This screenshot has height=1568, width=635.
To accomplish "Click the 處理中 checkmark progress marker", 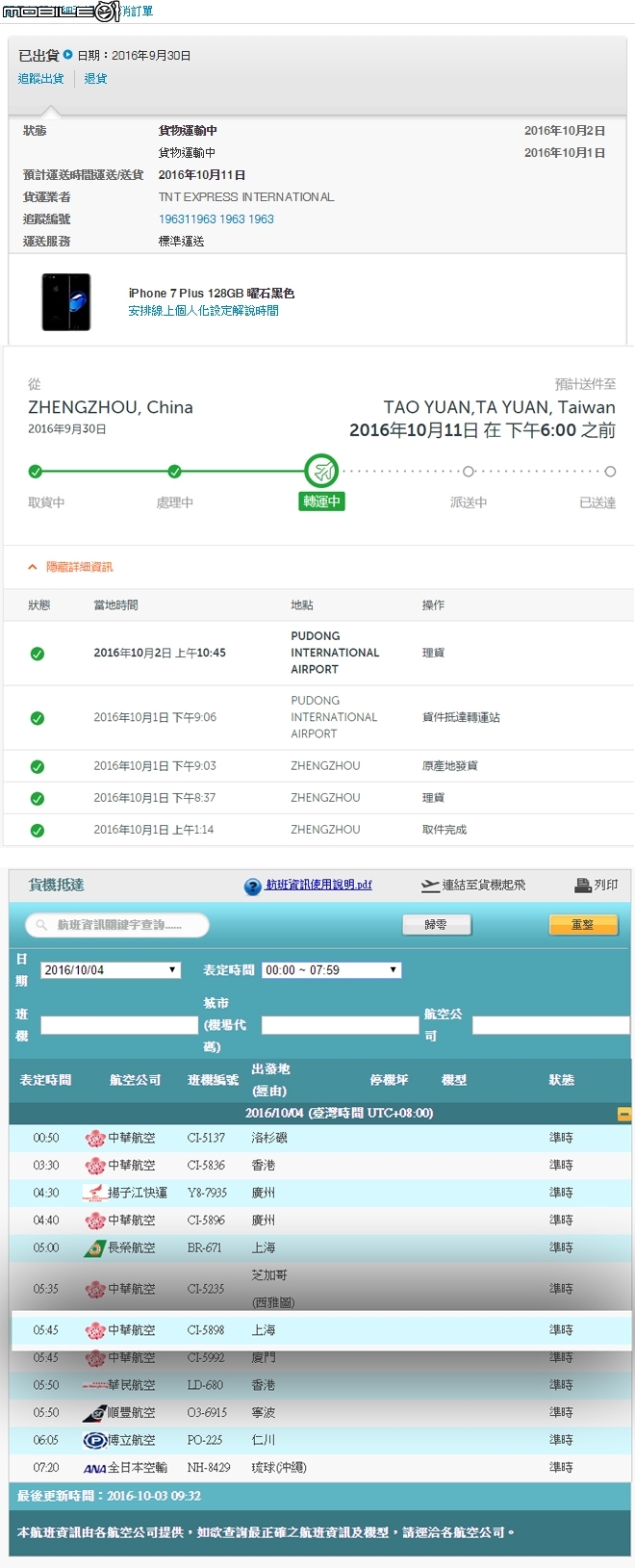I will point(174,472).
